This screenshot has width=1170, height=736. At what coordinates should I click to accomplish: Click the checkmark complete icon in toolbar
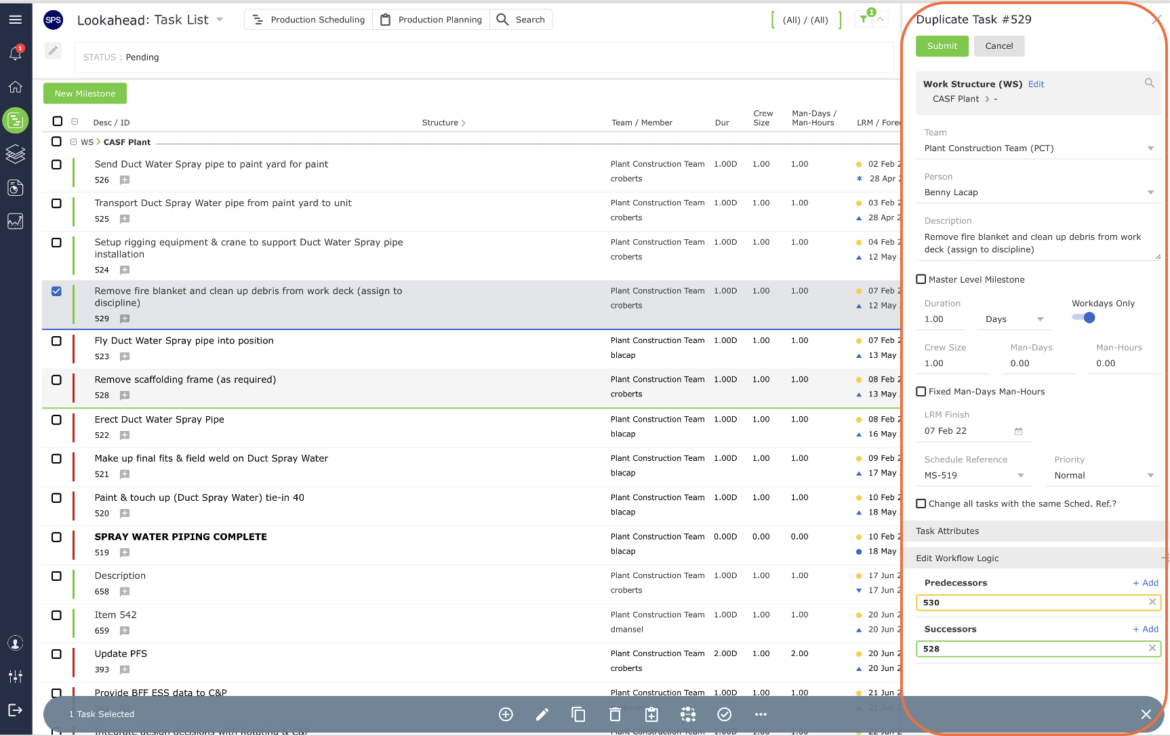725,714
